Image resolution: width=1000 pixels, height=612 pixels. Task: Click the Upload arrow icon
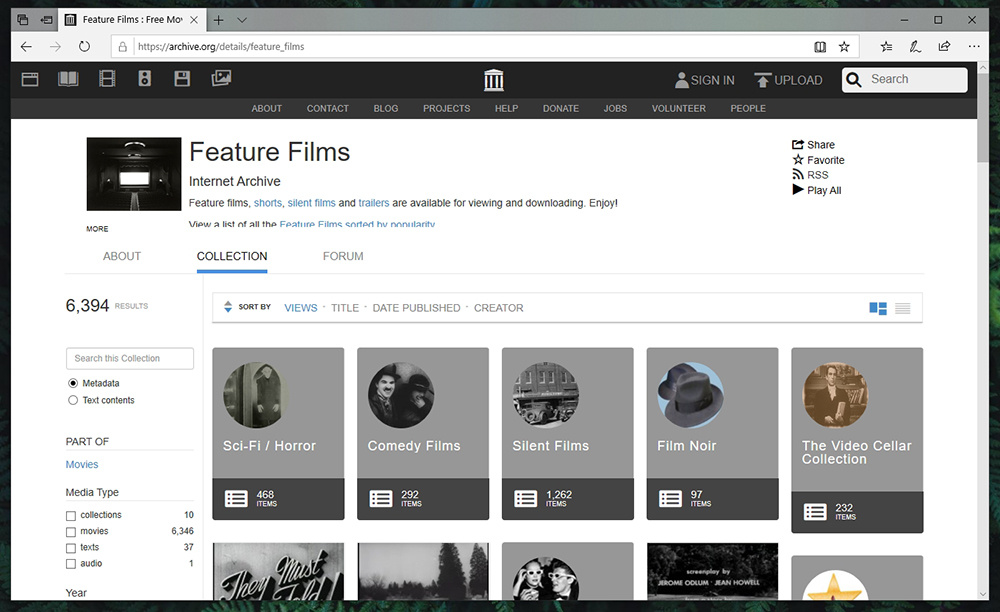pos(763,80)
